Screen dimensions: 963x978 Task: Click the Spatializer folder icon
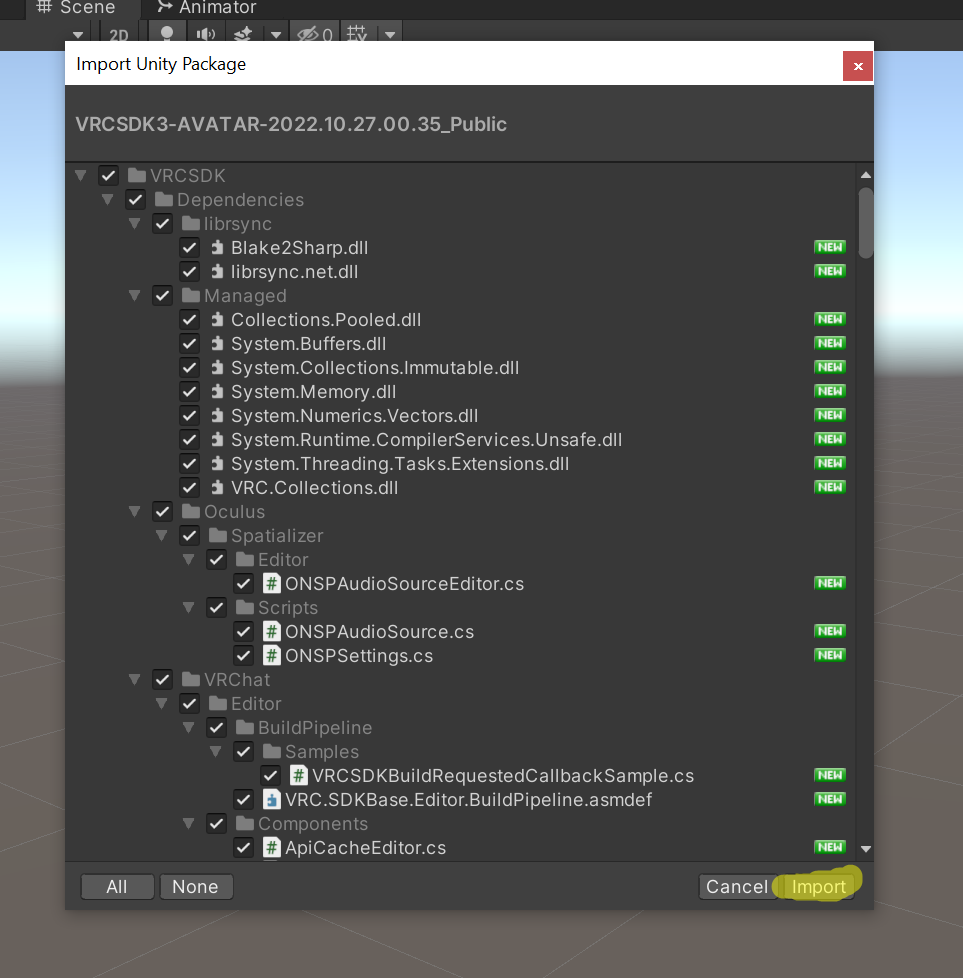click(218, 536)
